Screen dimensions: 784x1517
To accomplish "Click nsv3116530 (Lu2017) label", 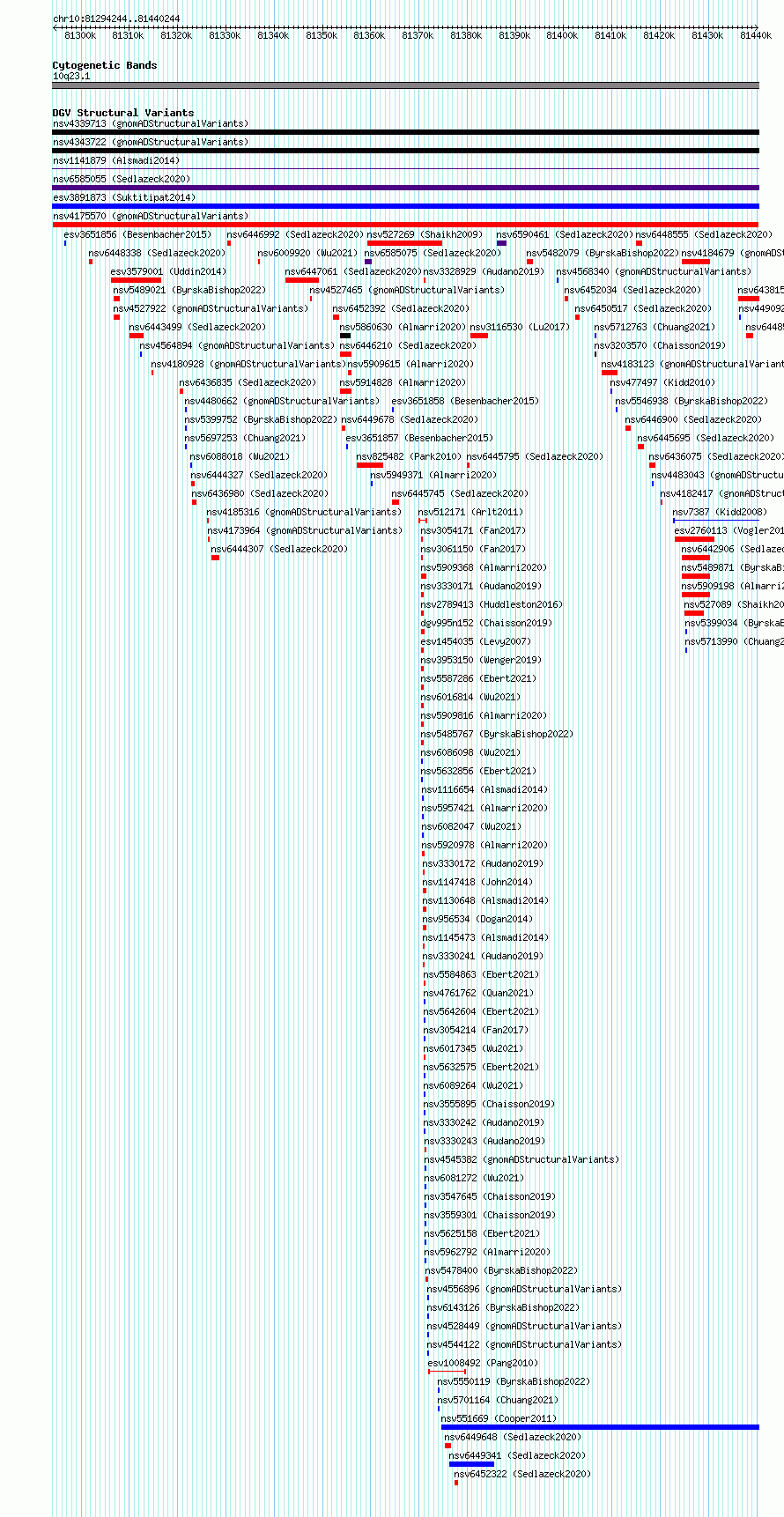I will [x=520, y=327].
